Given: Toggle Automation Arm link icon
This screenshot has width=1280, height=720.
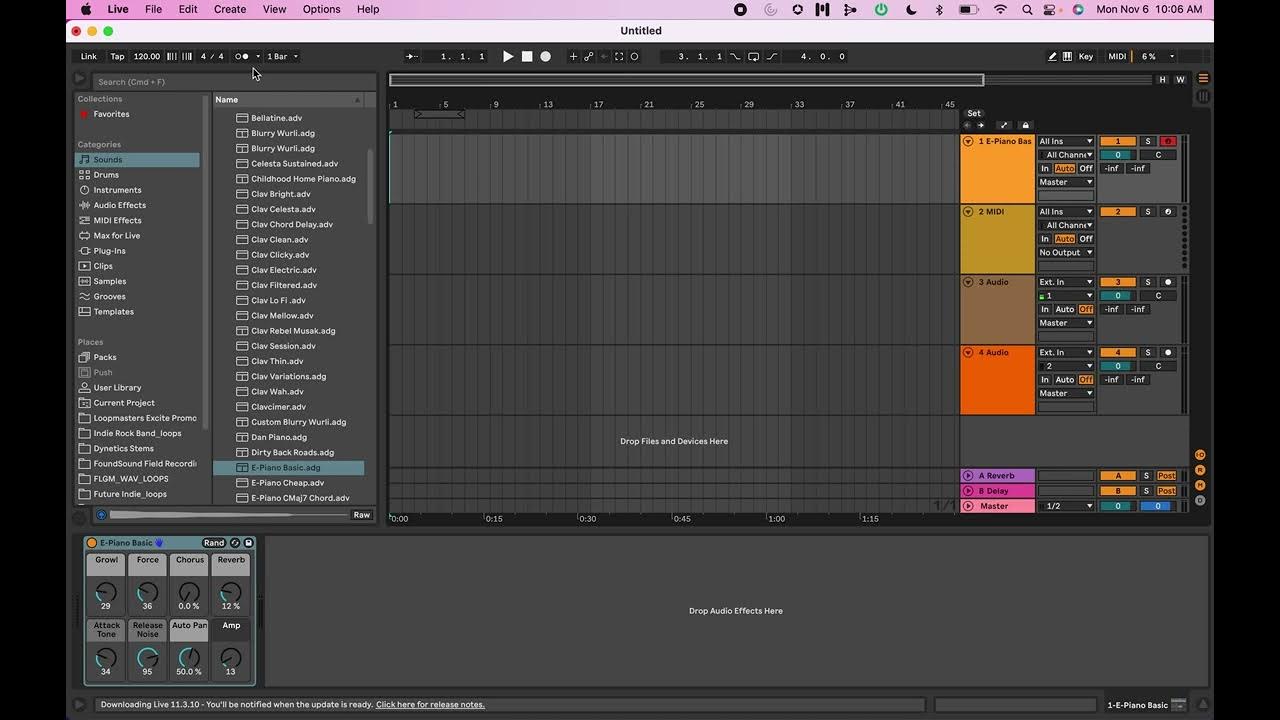Looking at the screenshot, I should click(589, 57).
